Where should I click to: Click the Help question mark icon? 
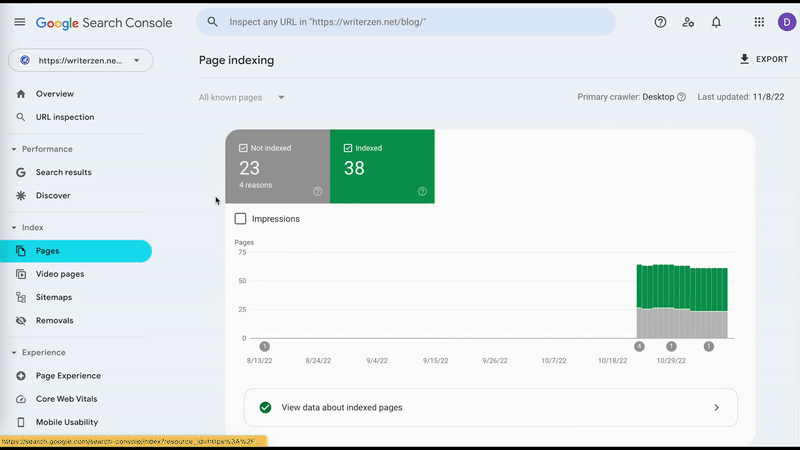coord(660,22)
